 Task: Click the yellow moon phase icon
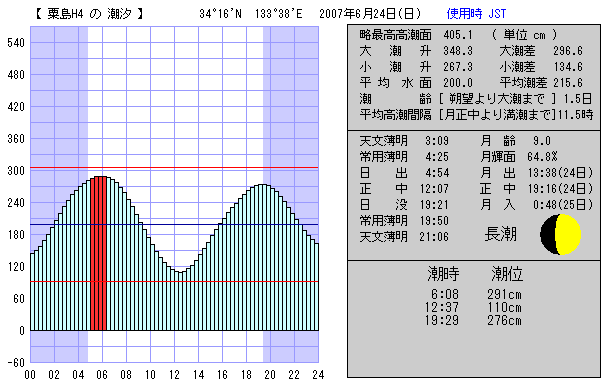point(561,234)
